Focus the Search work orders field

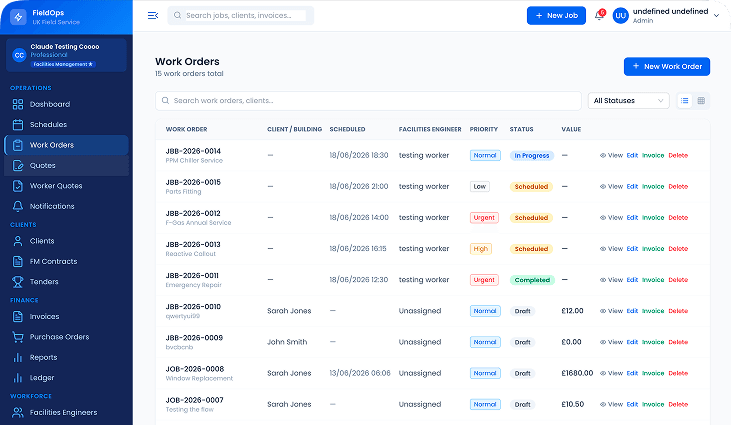(368, 101)
